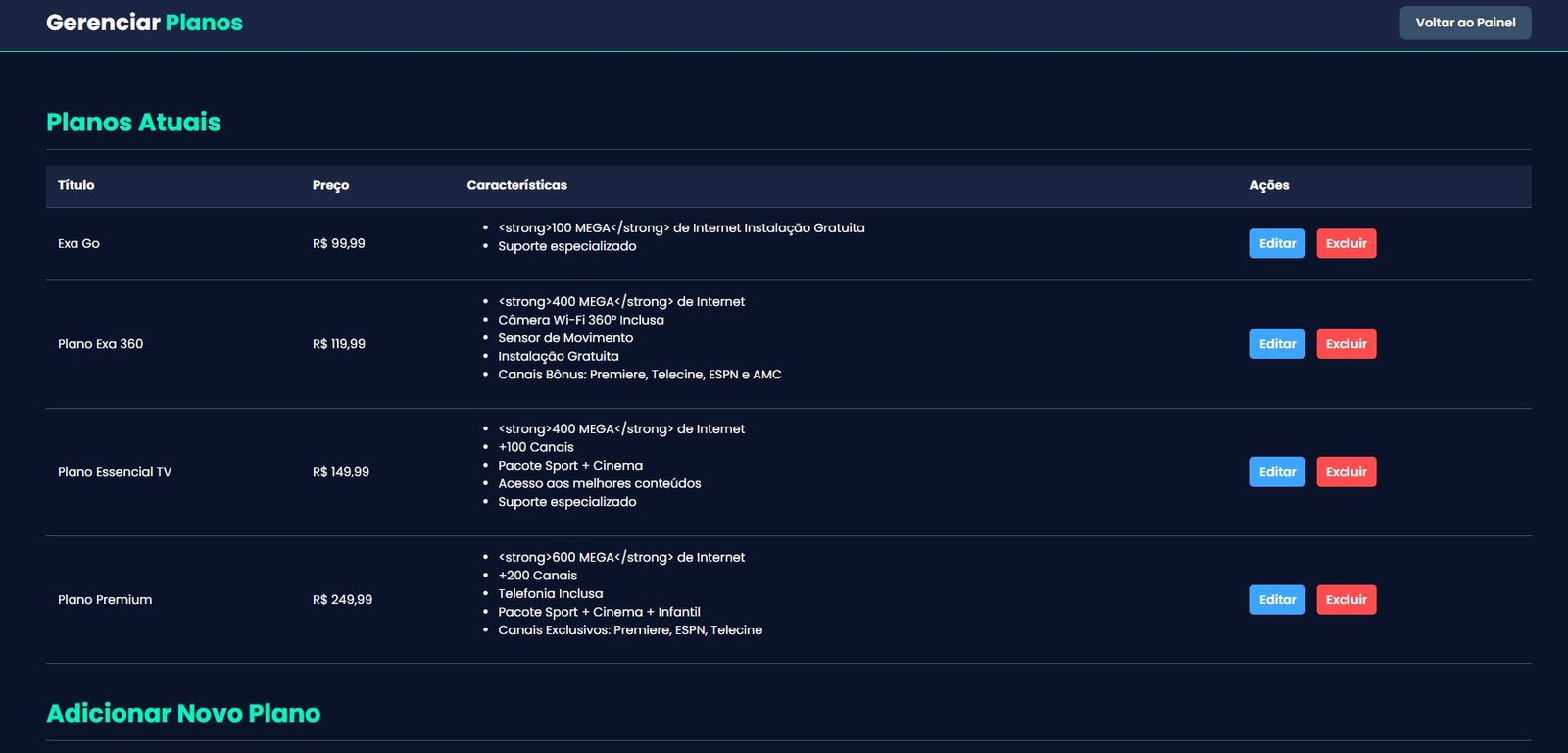Click the Título column header
The height and width of the screenshot is (753, 1568).
(76, 185)
